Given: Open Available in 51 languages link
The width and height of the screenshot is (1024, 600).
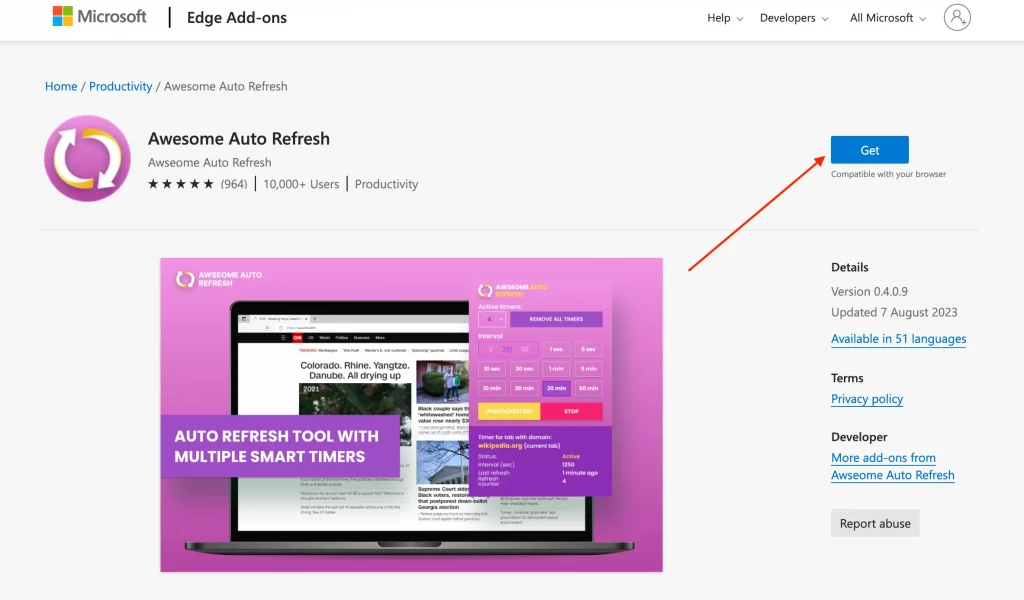Looking at the screenshot, I should (x=898, y=339).
